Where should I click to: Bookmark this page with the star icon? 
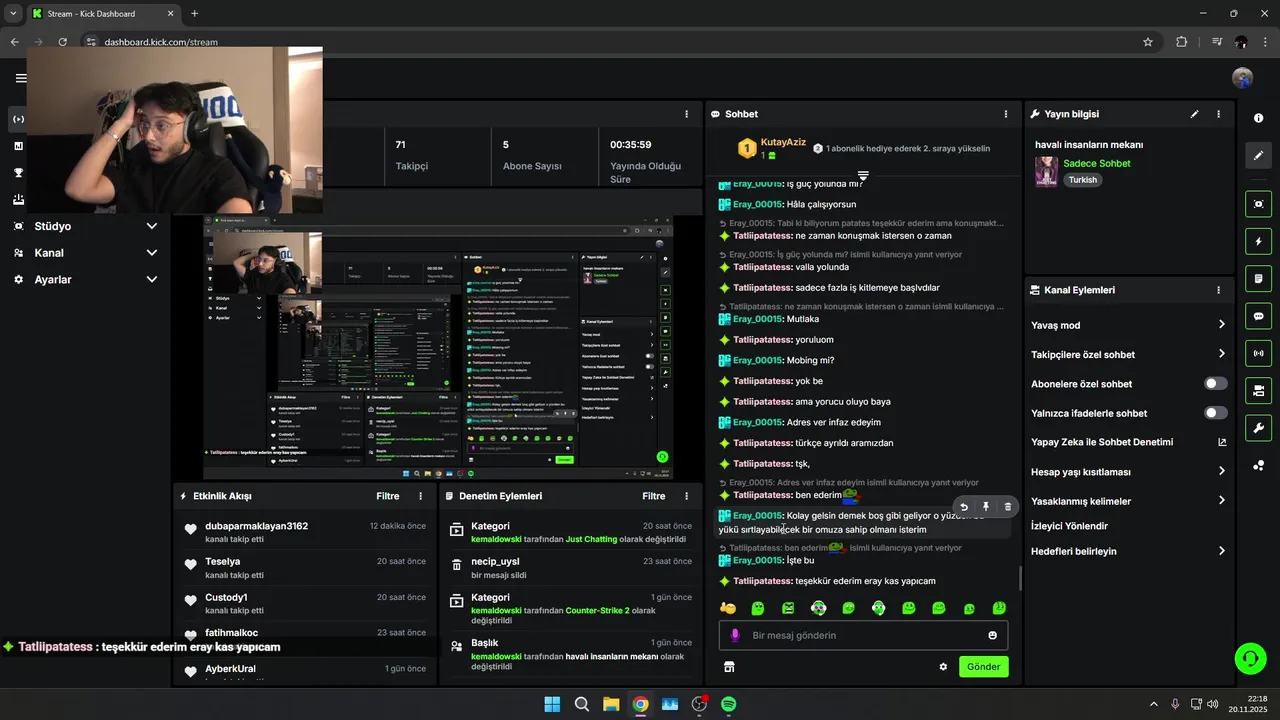coord(1148,42)
